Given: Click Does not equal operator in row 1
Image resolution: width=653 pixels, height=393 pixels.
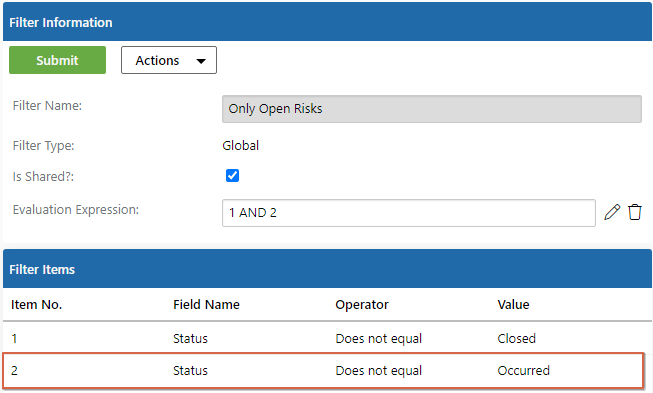Looking at the screenshot, I should click(379, 338).
